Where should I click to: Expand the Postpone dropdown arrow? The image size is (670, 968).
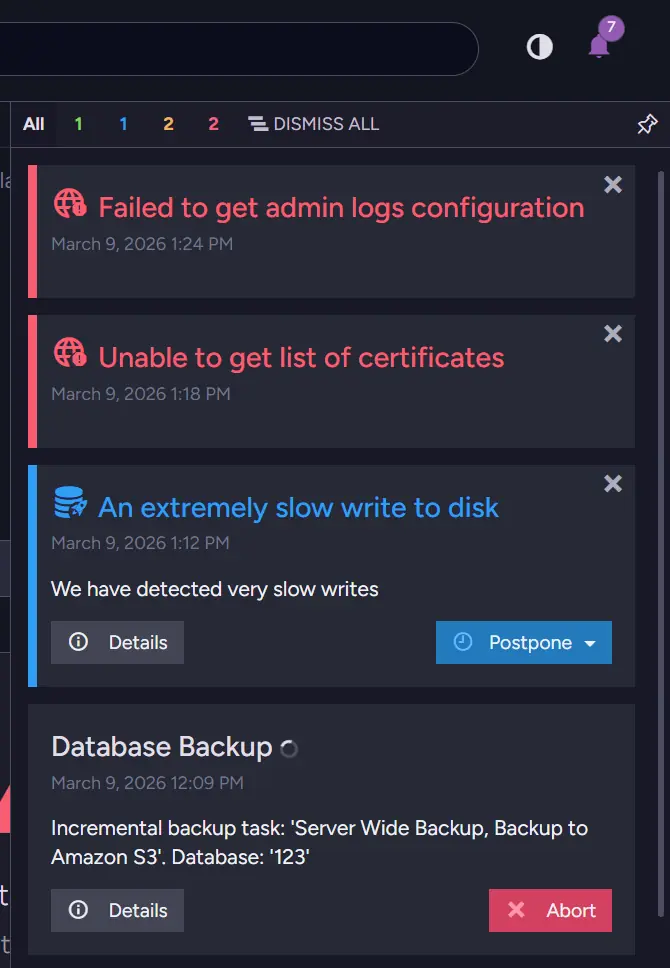(x=590, y=643)
